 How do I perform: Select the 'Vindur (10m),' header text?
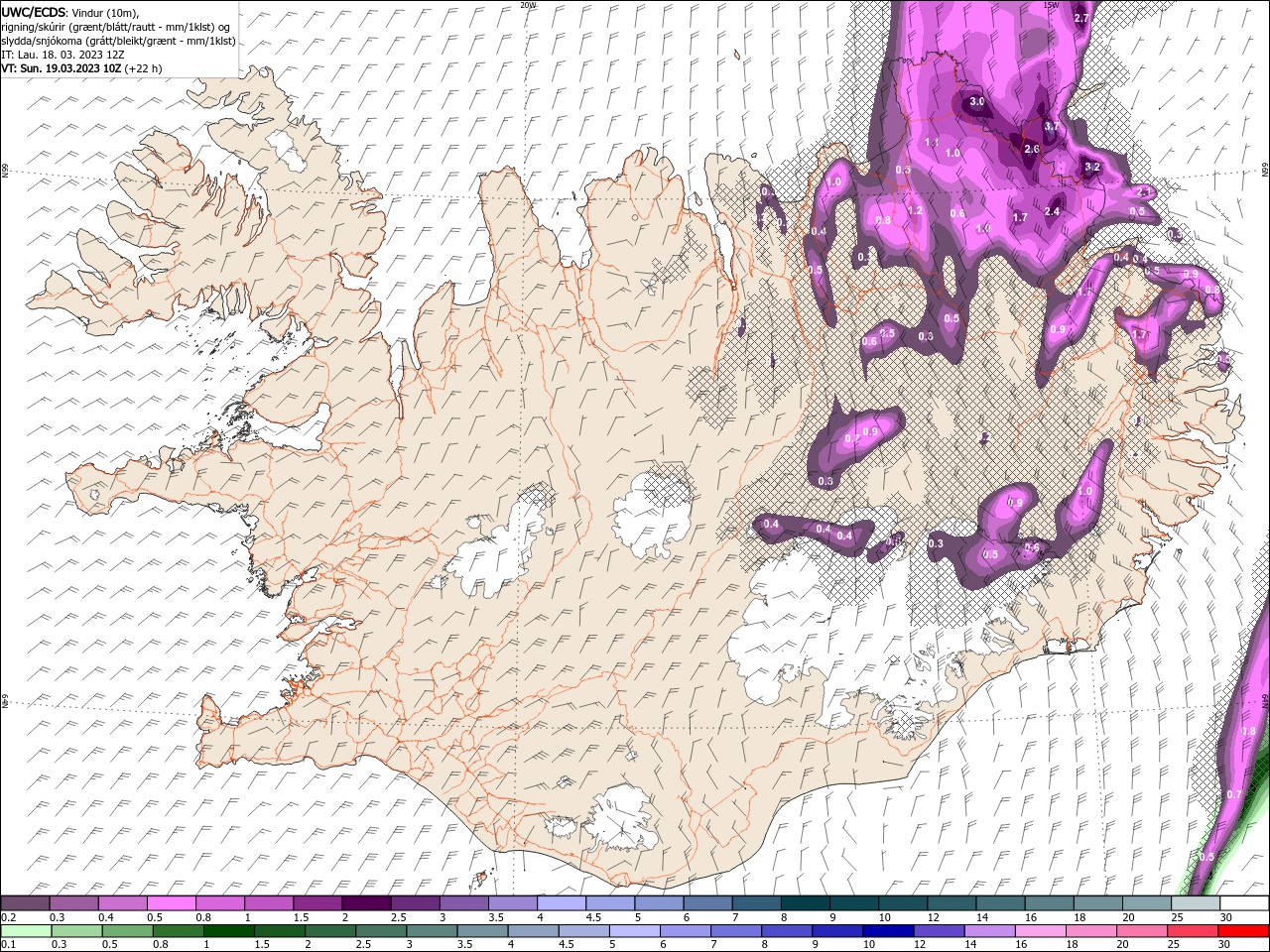click(106, 12)
